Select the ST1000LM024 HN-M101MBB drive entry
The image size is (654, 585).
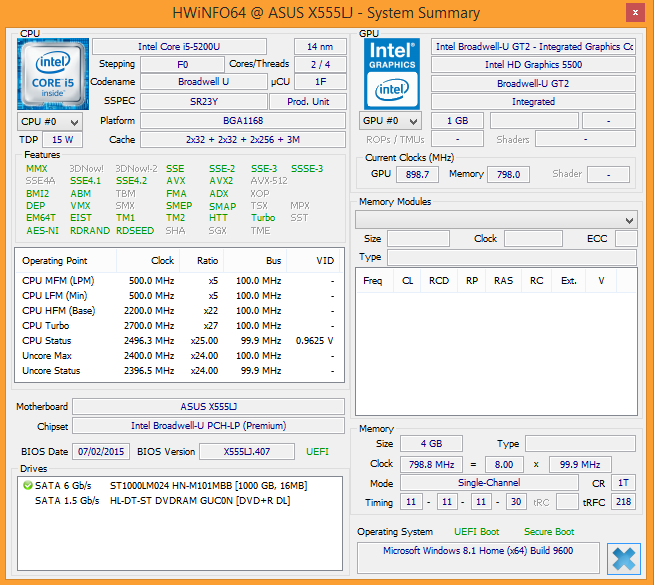coord(179,486)
